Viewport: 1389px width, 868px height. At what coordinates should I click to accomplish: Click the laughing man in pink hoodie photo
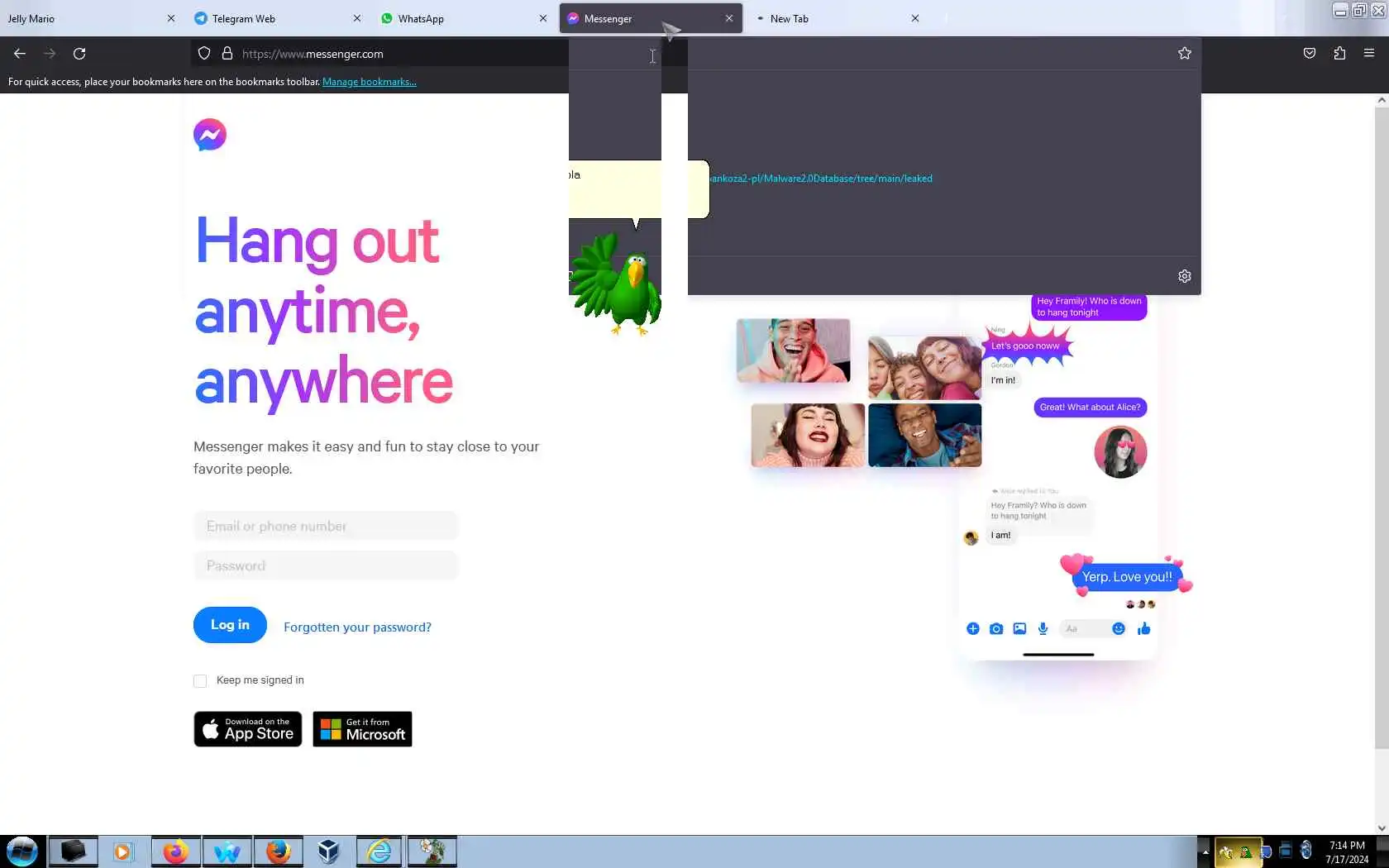pyautogui.click(x=794, y=351)
